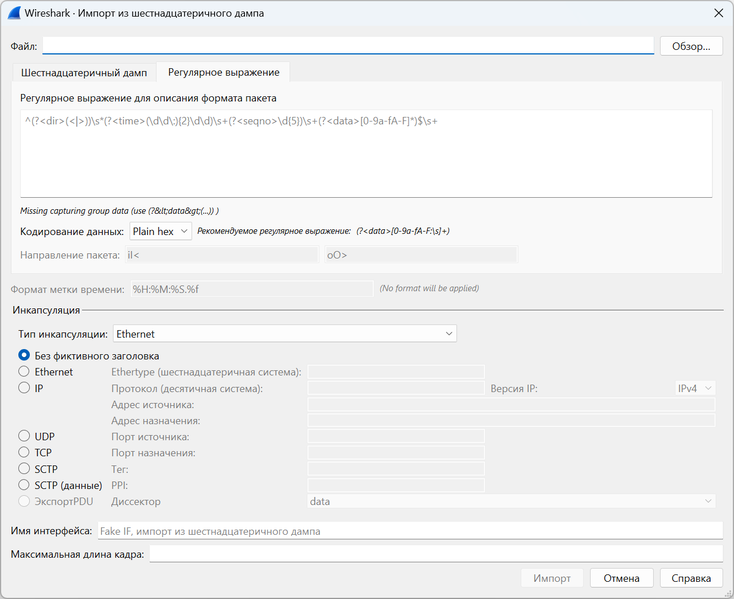Click the Максимальная длина кадра field

[436, 554]
